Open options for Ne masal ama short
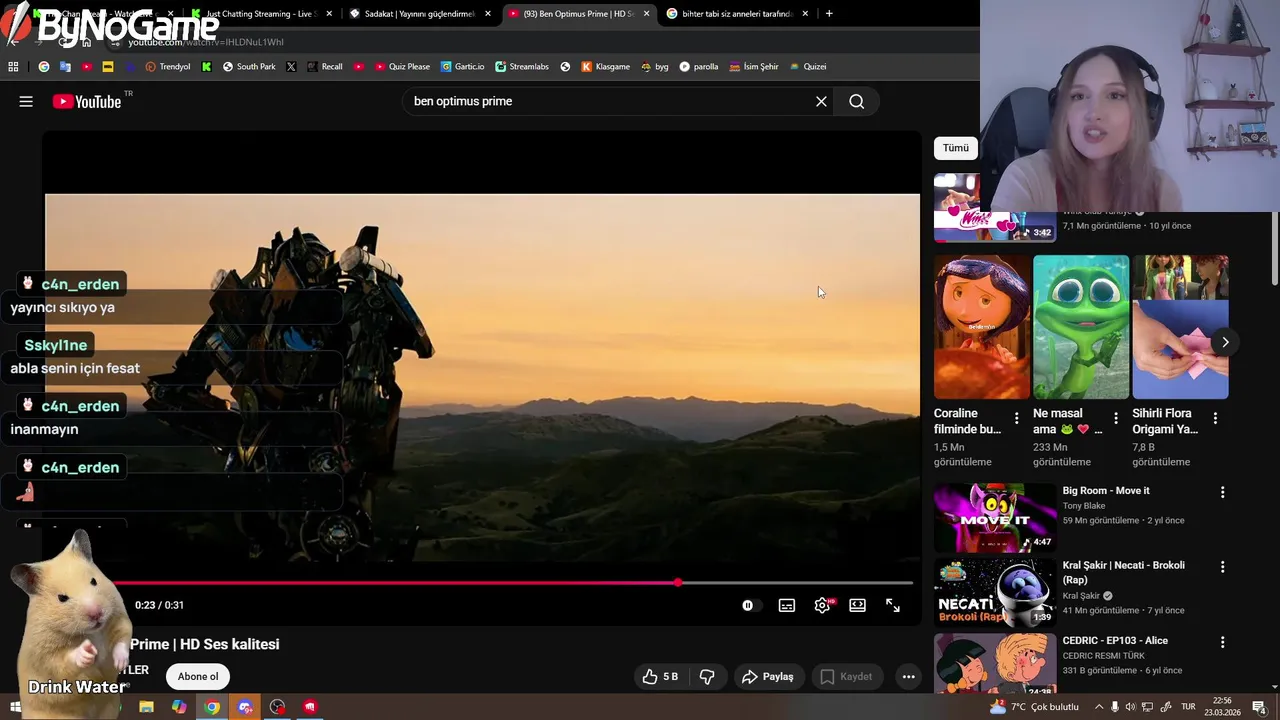This screenshot has height=720, width=1280. pos(1116,418)
